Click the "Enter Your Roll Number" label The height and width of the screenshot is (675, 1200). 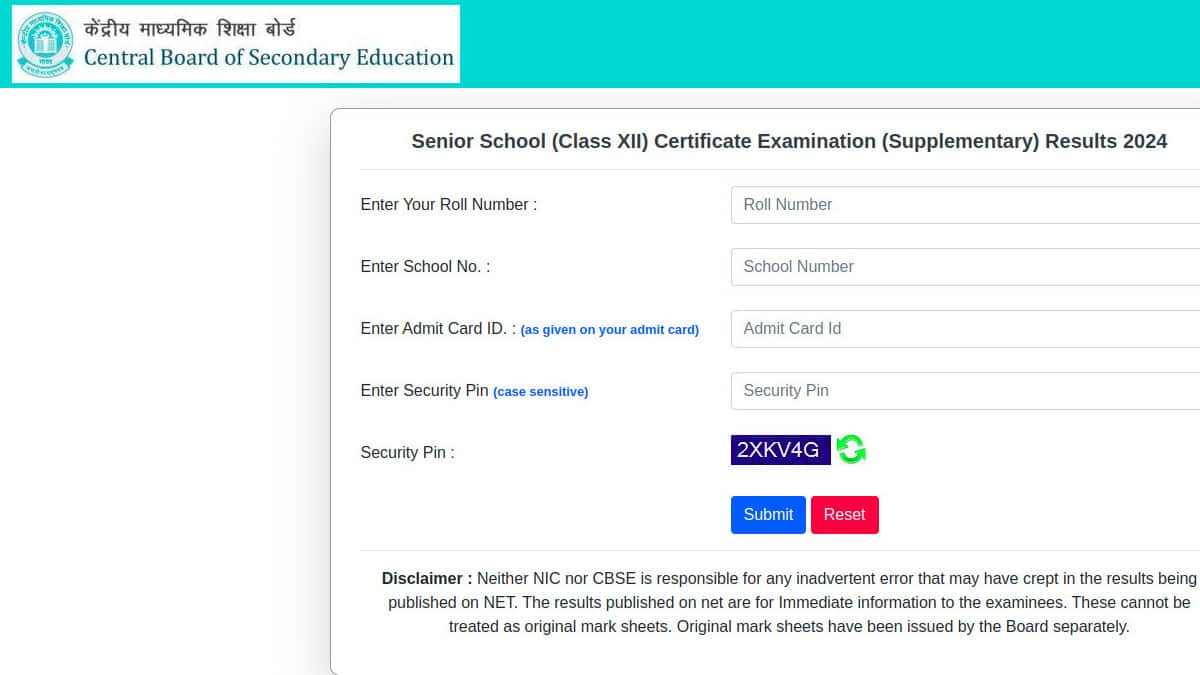click(x=448, y=204)
